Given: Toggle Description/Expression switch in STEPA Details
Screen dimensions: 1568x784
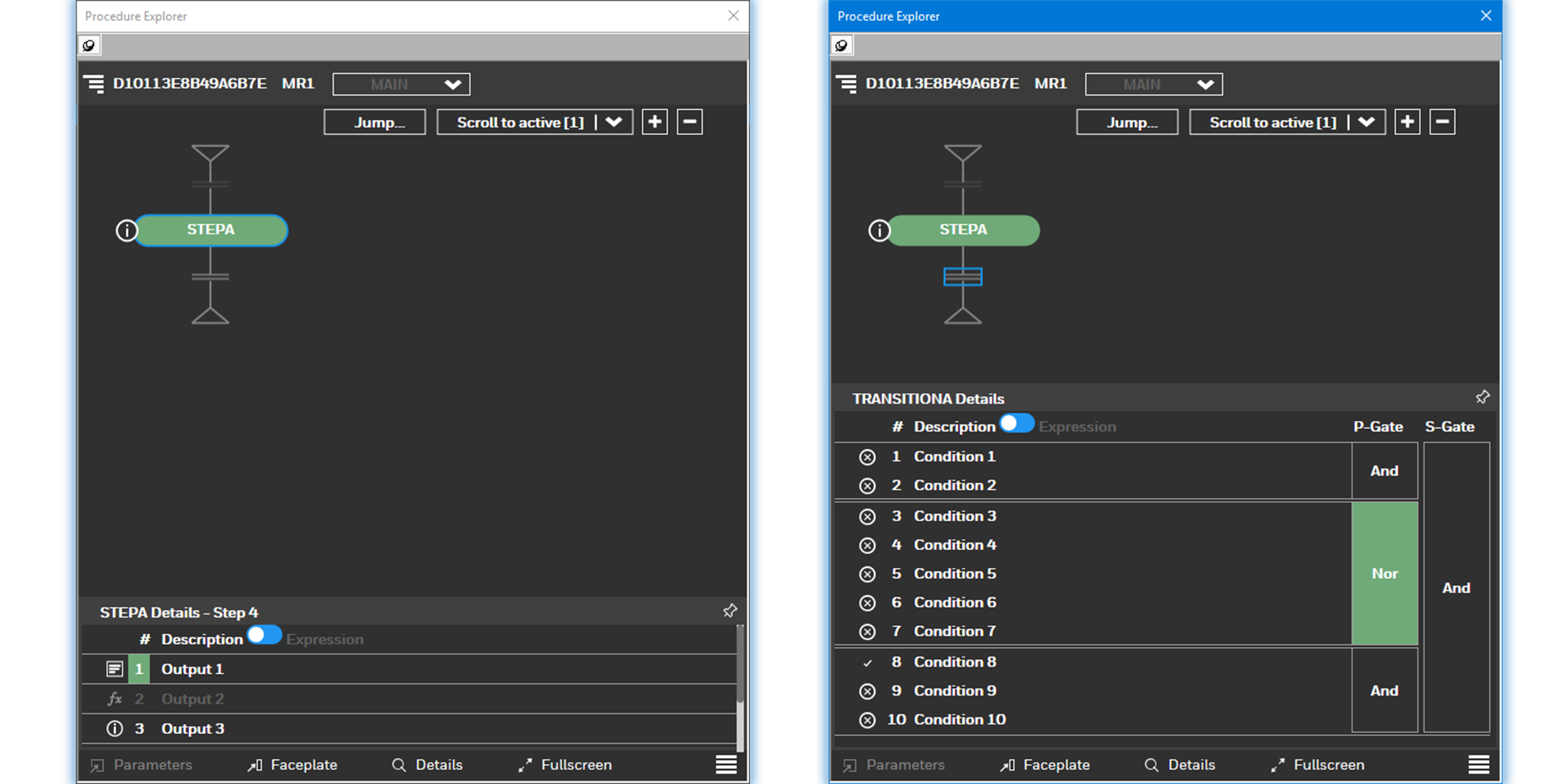Looking at the screenshot, I should tap(264, 635).
